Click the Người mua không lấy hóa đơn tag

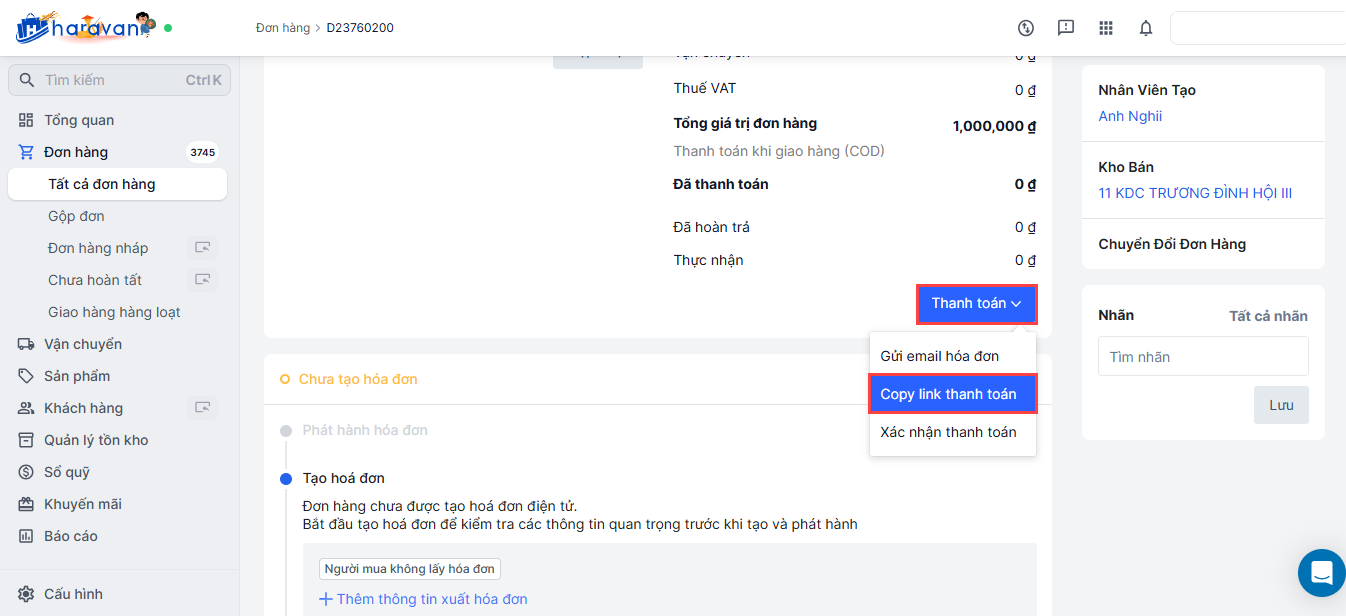(410, 569)
